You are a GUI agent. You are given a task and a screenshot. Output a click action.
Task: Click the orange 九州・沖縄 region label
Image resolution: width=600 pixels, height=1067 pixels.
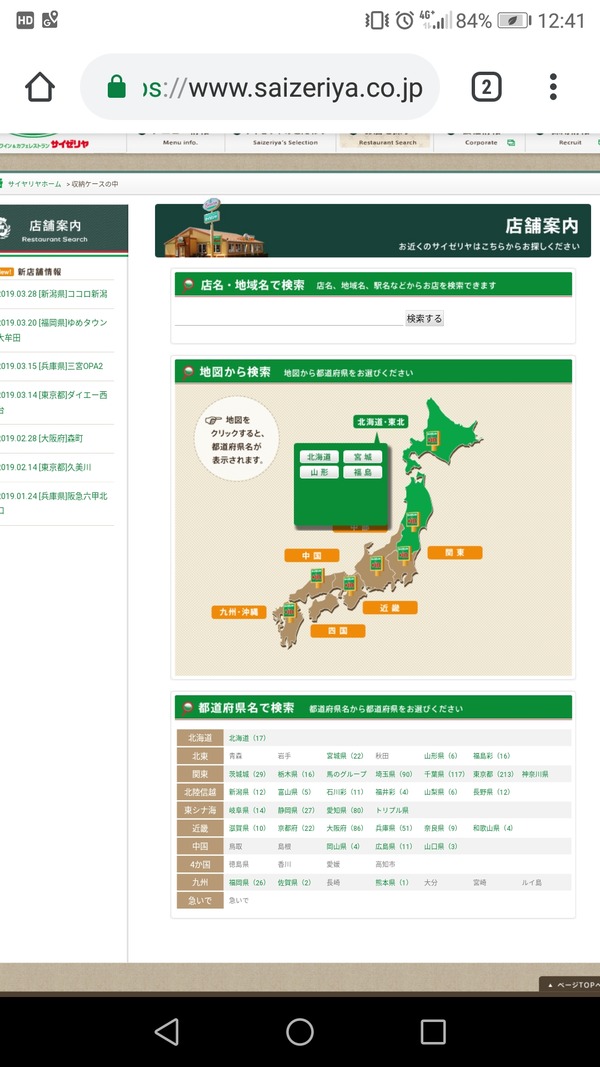click(239, 612)
